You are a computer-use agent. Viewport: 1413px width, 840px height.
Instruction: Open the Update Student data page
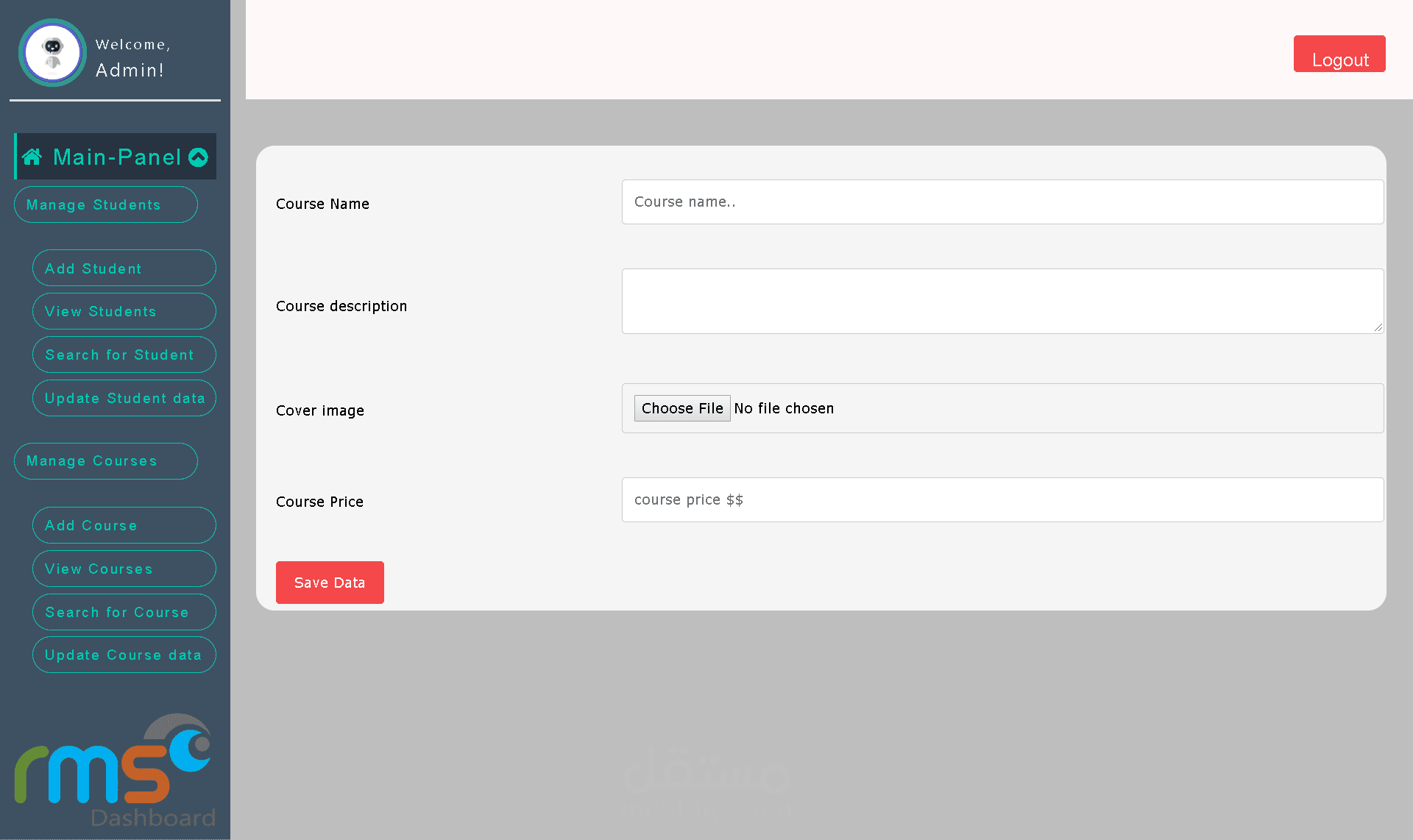(x=124, y=398)
